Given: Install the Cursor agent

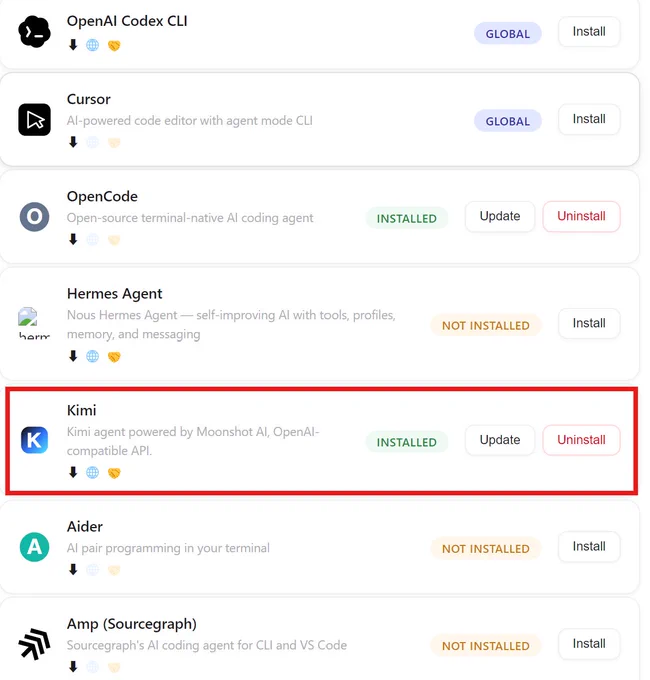Looking at the screenshot, I should pyautogui.click(x=589, y=119).
